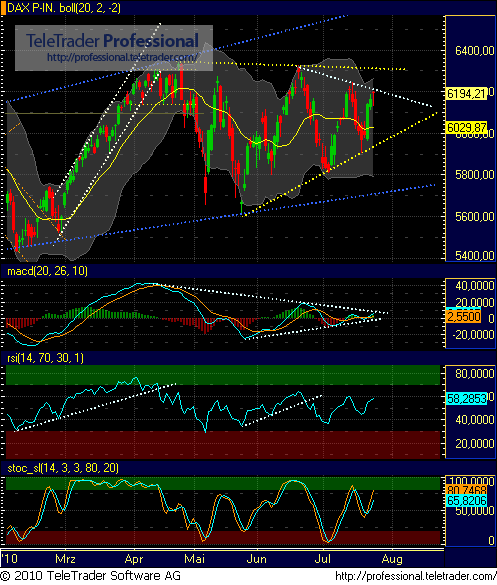Click the © 2010 TeleTrader Software AG text
Viewport: 497px width, 585px height.
91,576
